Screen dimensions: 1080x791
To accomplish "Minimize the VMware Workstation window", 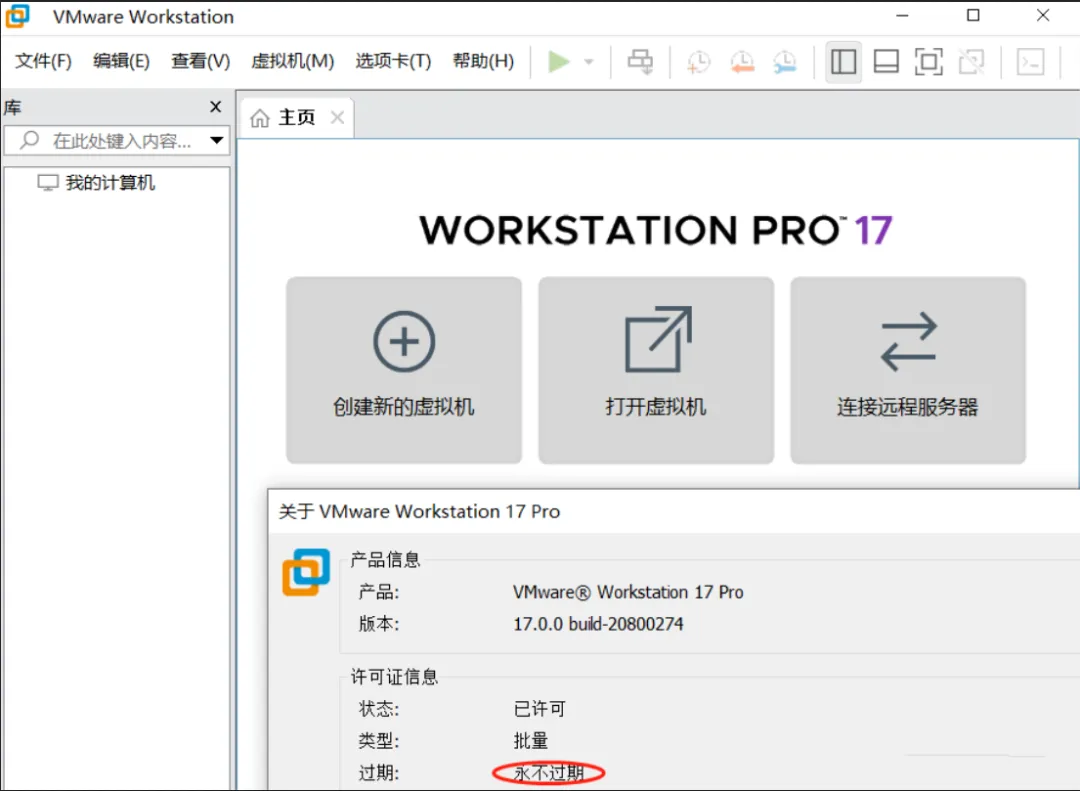I will click(x=902, y=15).
